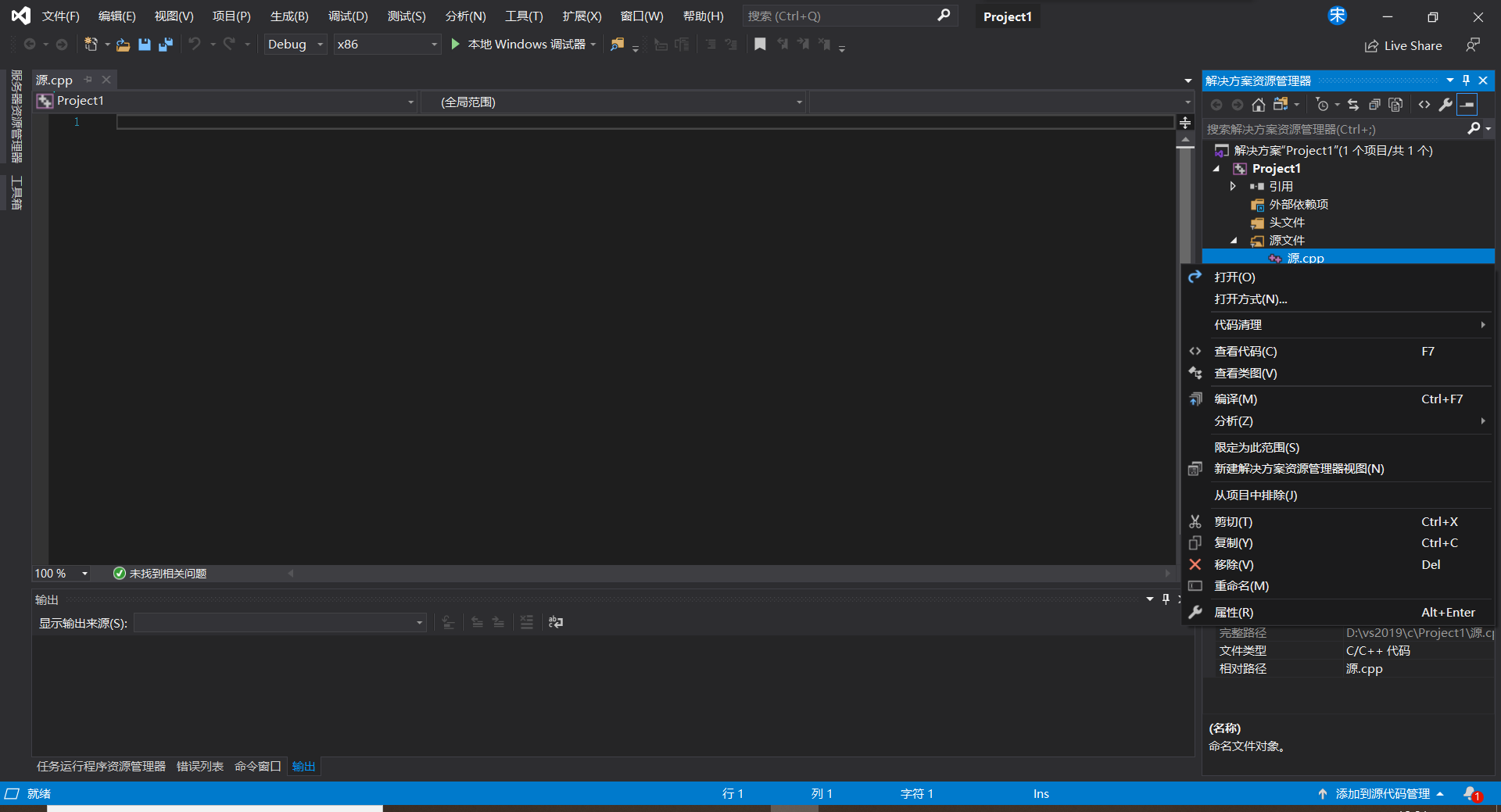Image resolution: width=1501 pixels, height=812 pixels.
Task: Toggle pin on Solution Explorer panel
Action: click(1466, 80)
